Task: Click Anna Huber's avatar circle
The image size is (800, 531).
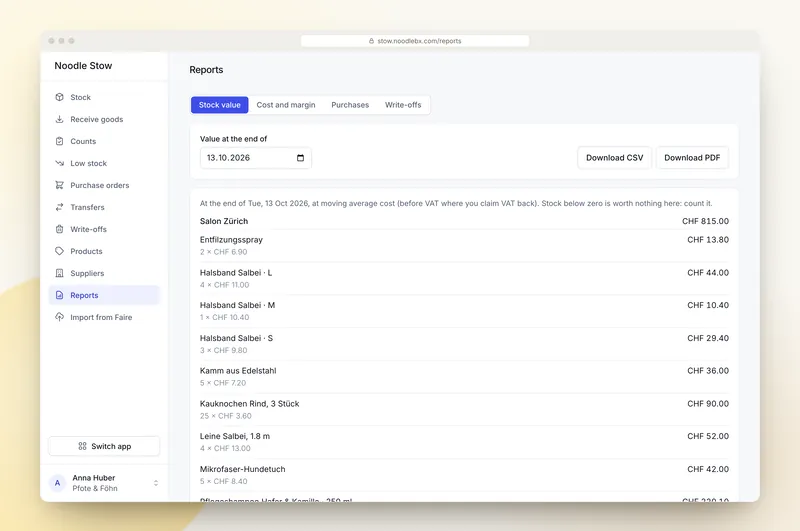Action: pos(58,483)
